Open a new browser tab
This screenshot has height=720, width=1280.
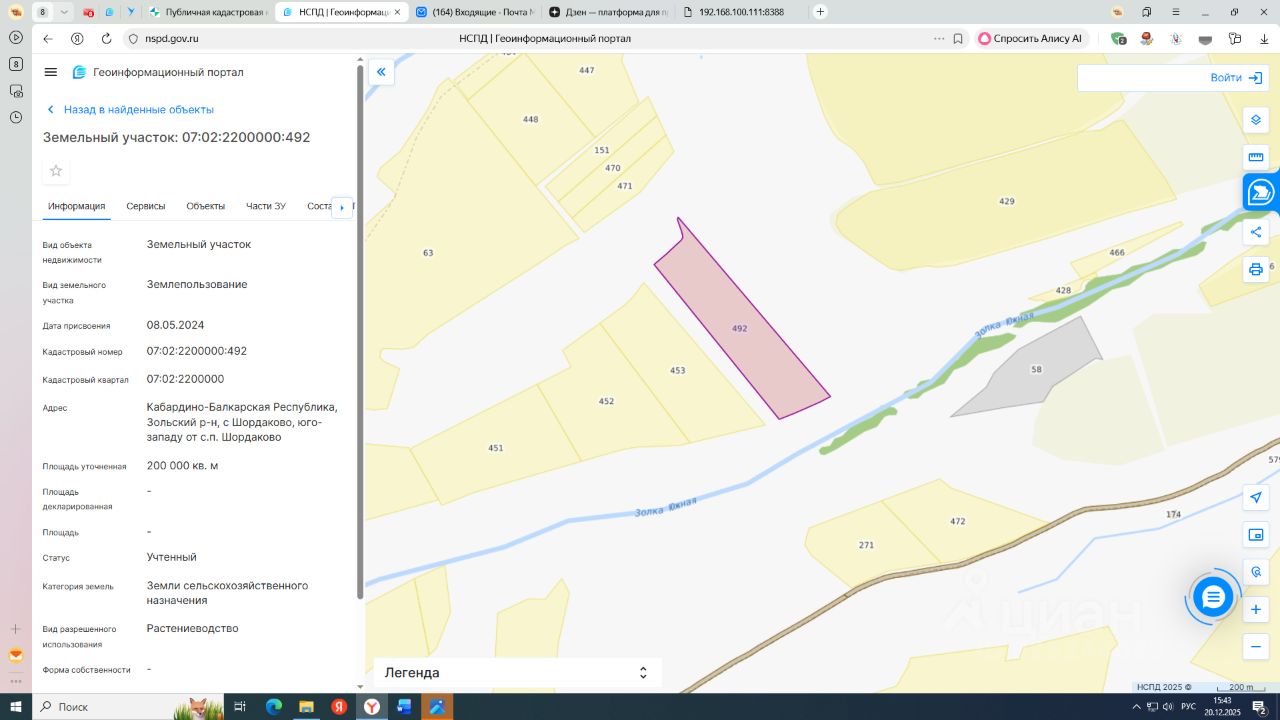point(821,12)
